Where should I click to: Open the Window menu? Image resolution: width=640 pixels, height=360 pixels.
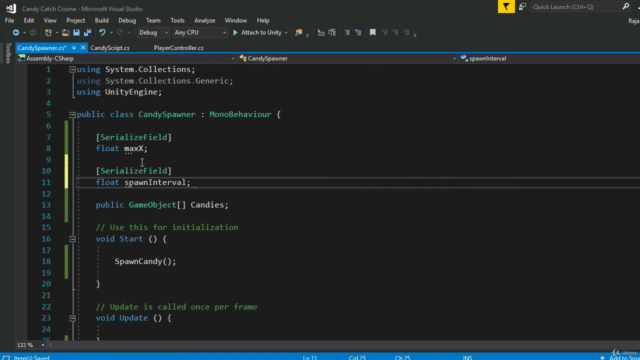click(x=236, y=20)
